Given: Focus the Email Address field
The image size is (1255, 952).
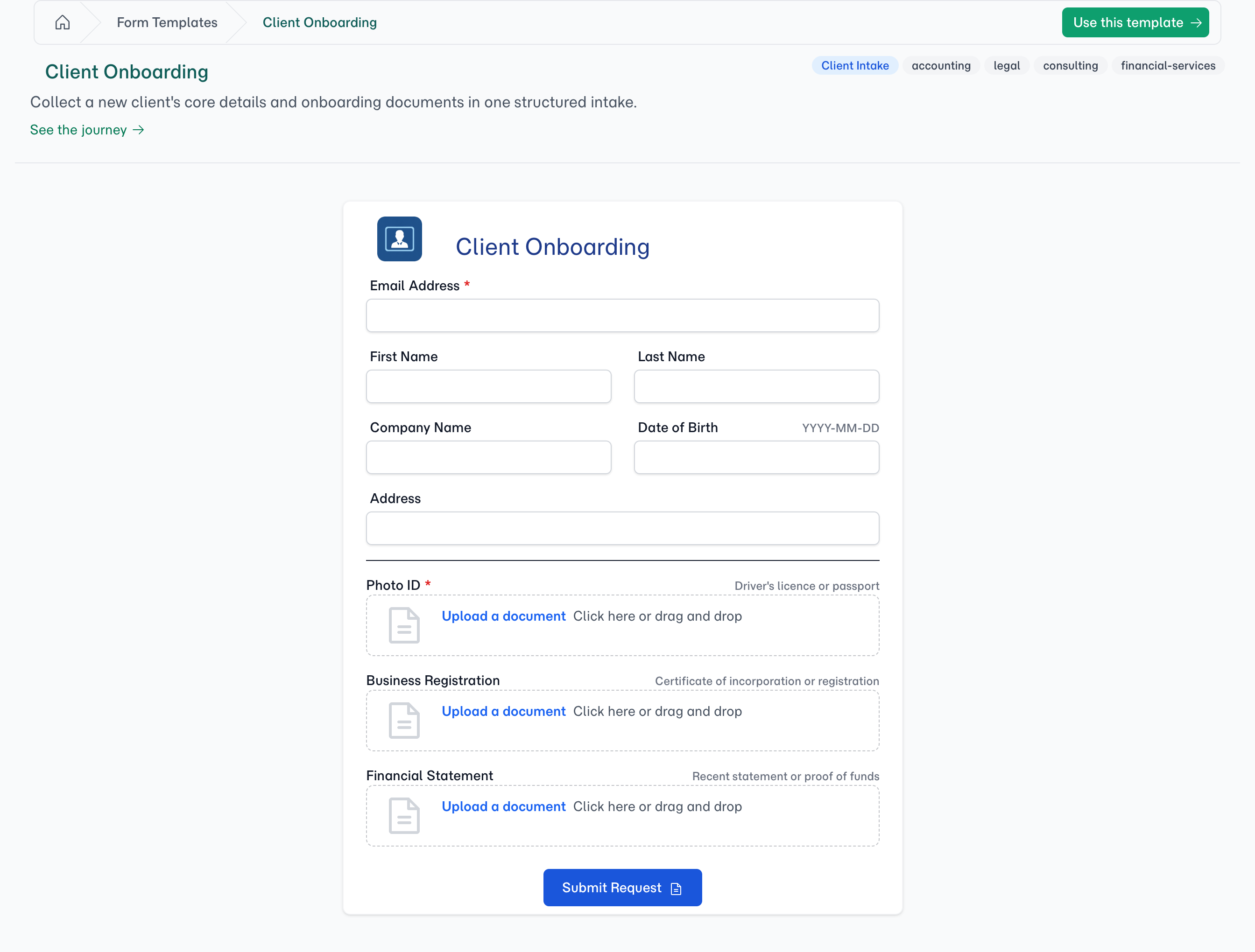Looking at the screenshot, I should (622, 316).
